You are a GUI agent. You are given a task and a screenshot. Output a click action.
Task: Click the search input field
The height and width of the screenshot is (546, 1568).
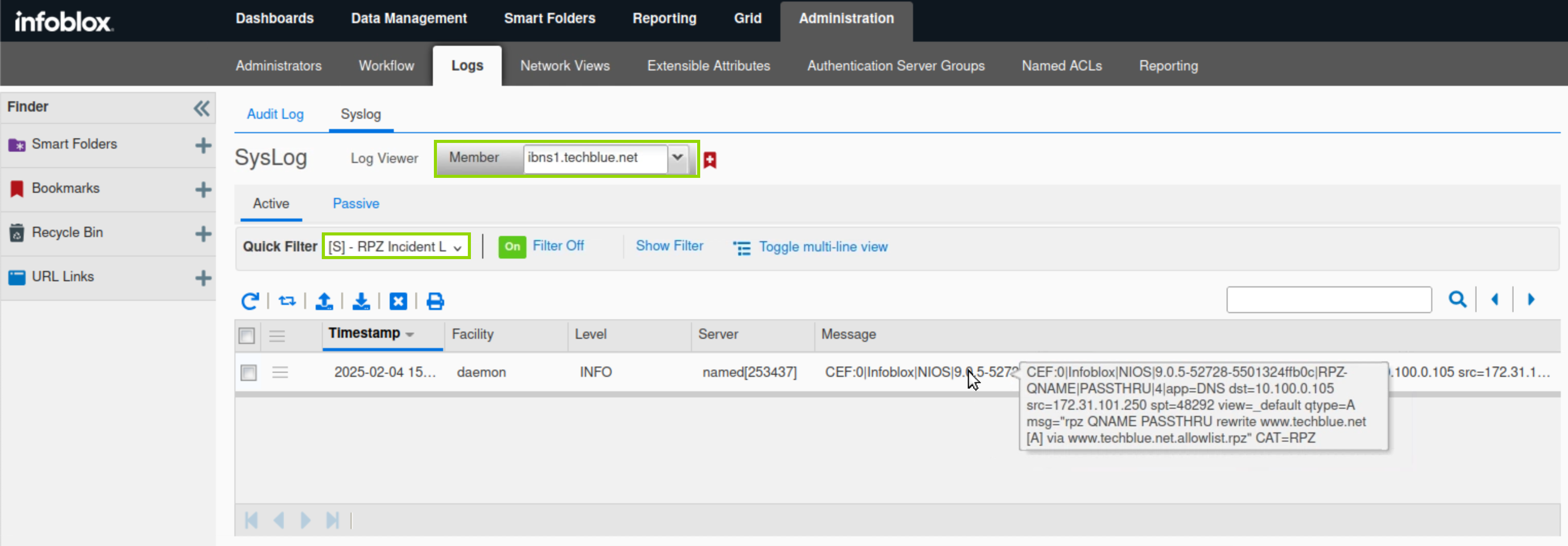click(1328, 300)
